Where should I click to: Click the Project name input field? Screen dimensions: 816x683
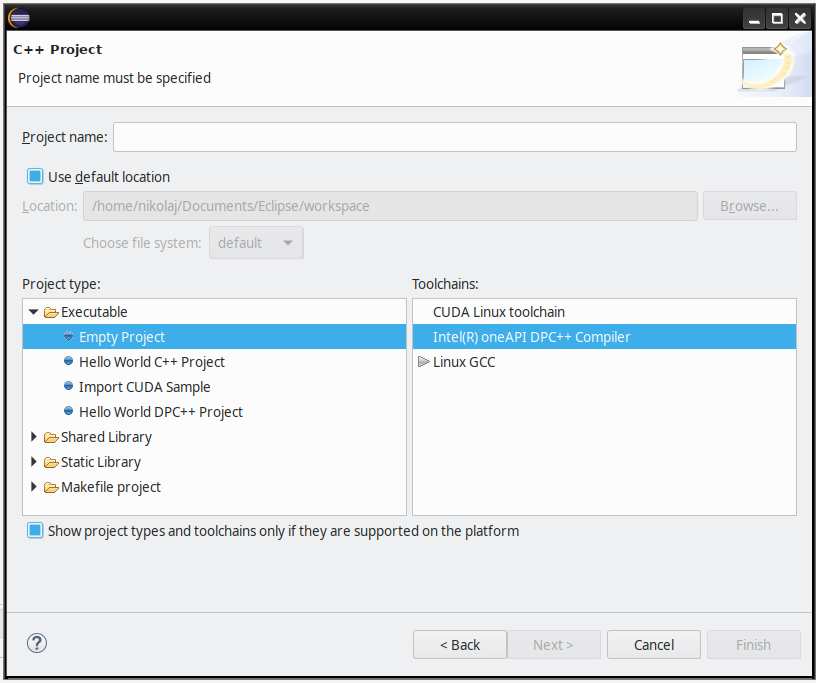click(455, 137)
